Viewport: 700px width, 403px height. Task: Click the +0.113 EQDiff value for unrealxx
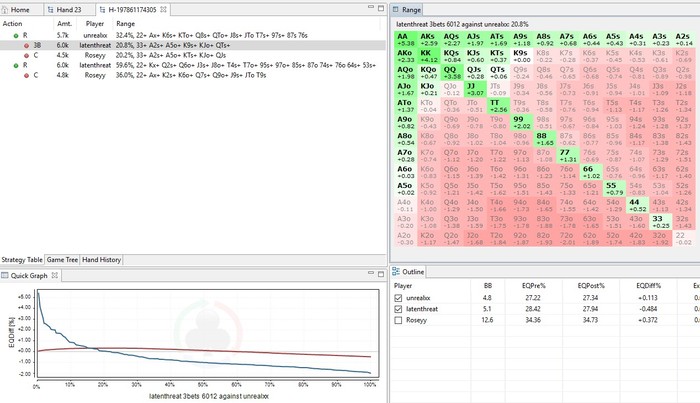(x=647, y=298)
